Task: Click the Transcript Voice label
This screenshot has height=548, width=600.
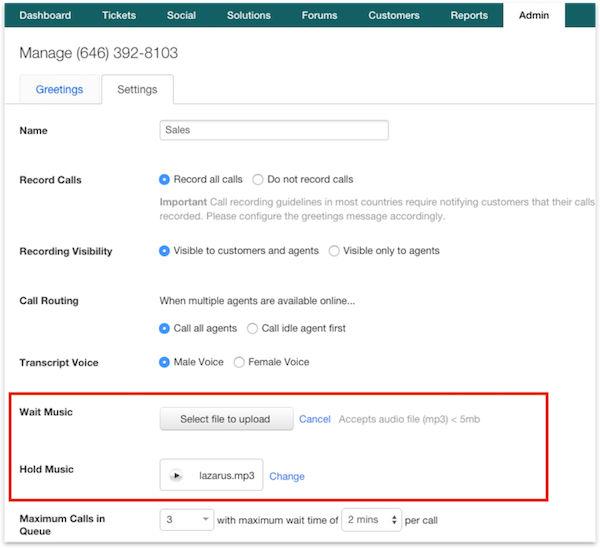Action: pos(59,362)
